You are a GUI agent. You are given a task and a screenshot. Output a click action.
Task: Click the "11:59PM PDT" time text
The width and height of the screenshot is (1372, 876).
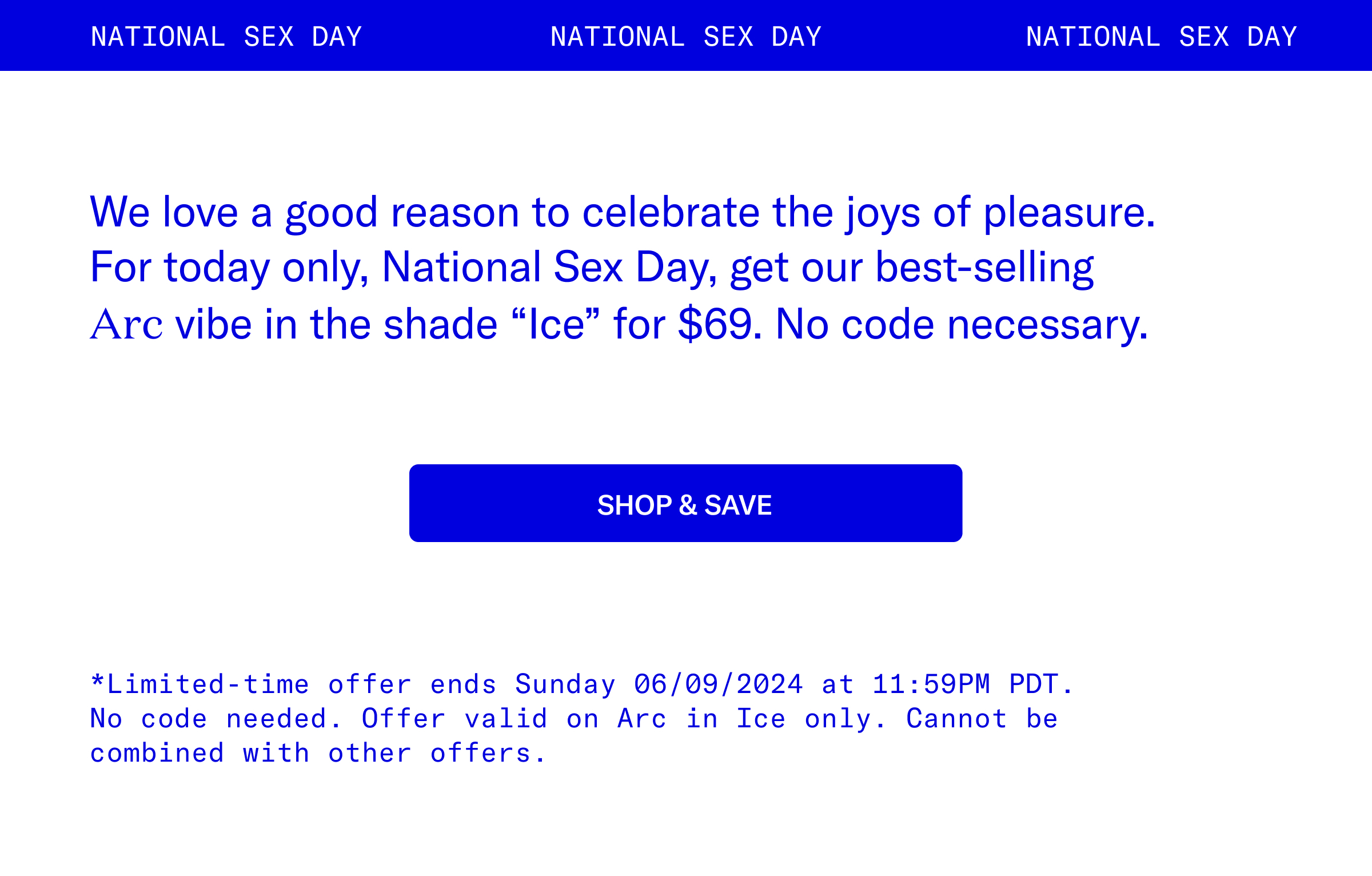tap(965, 684)
